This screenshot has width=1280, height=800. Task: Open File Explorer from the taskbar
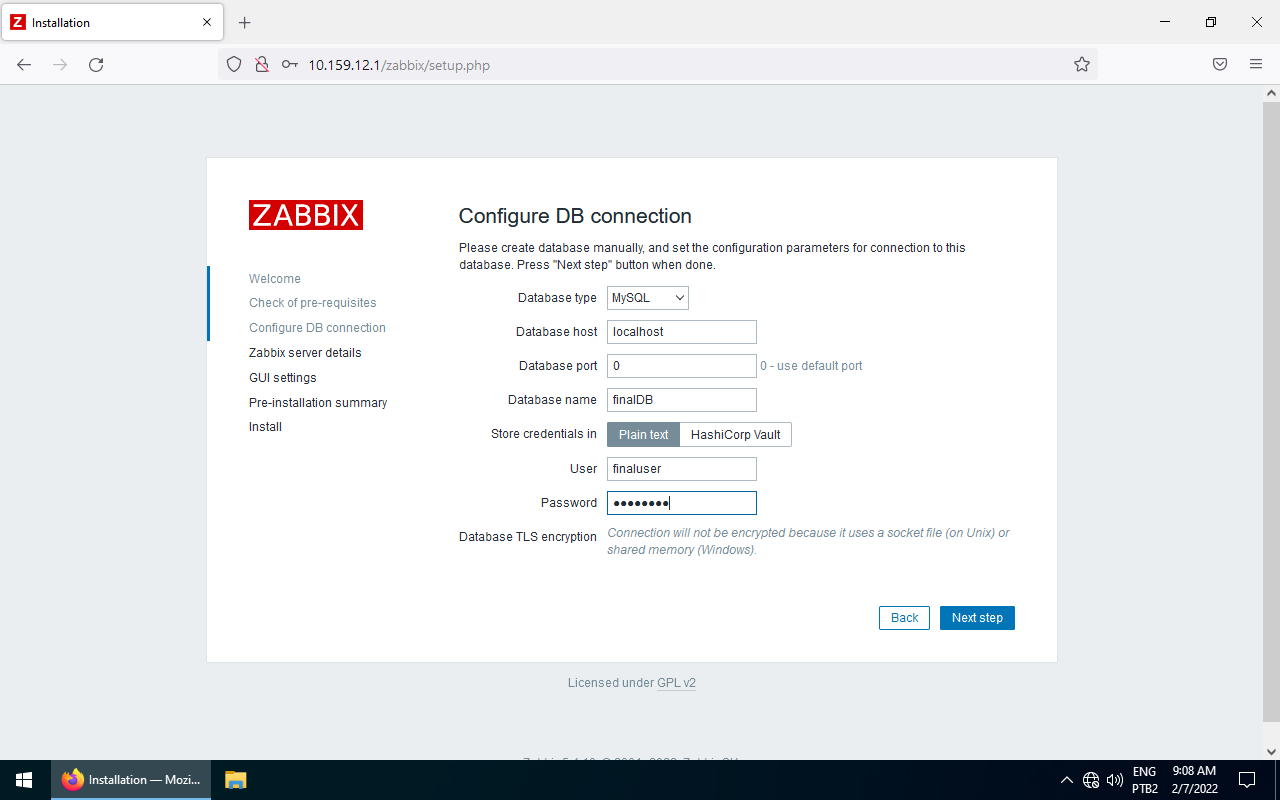(235, 780)
